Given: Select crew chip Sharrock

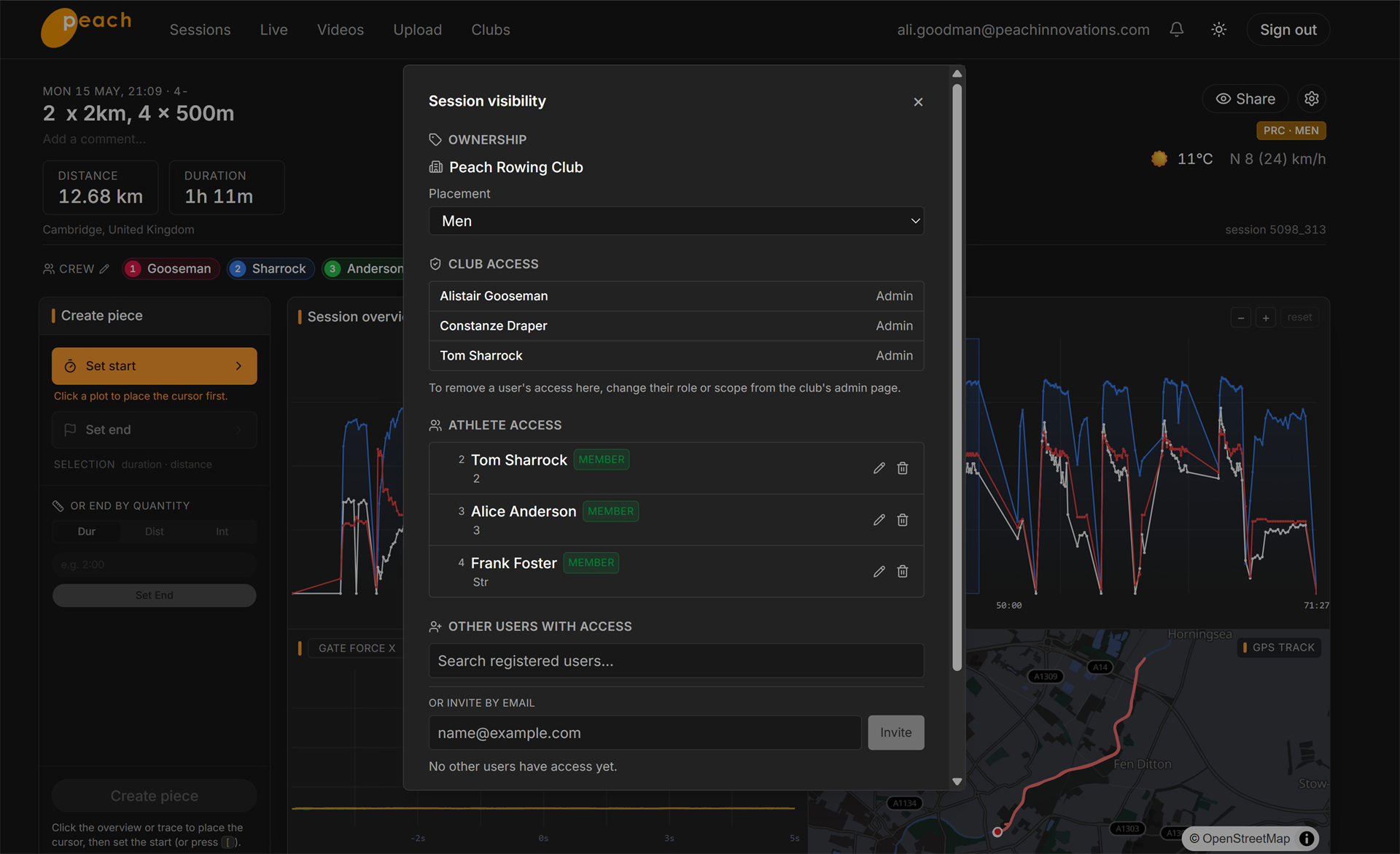Looking at the screenshot, I should point(271,269).
